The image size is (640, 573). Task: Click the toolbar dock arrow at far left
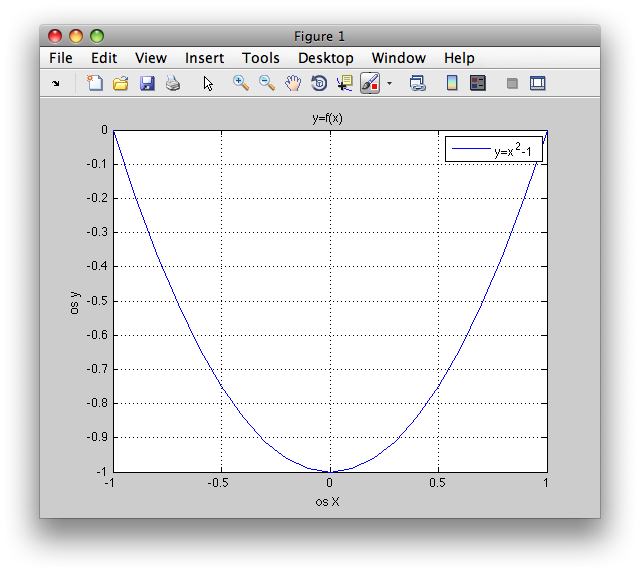point(56,84)
